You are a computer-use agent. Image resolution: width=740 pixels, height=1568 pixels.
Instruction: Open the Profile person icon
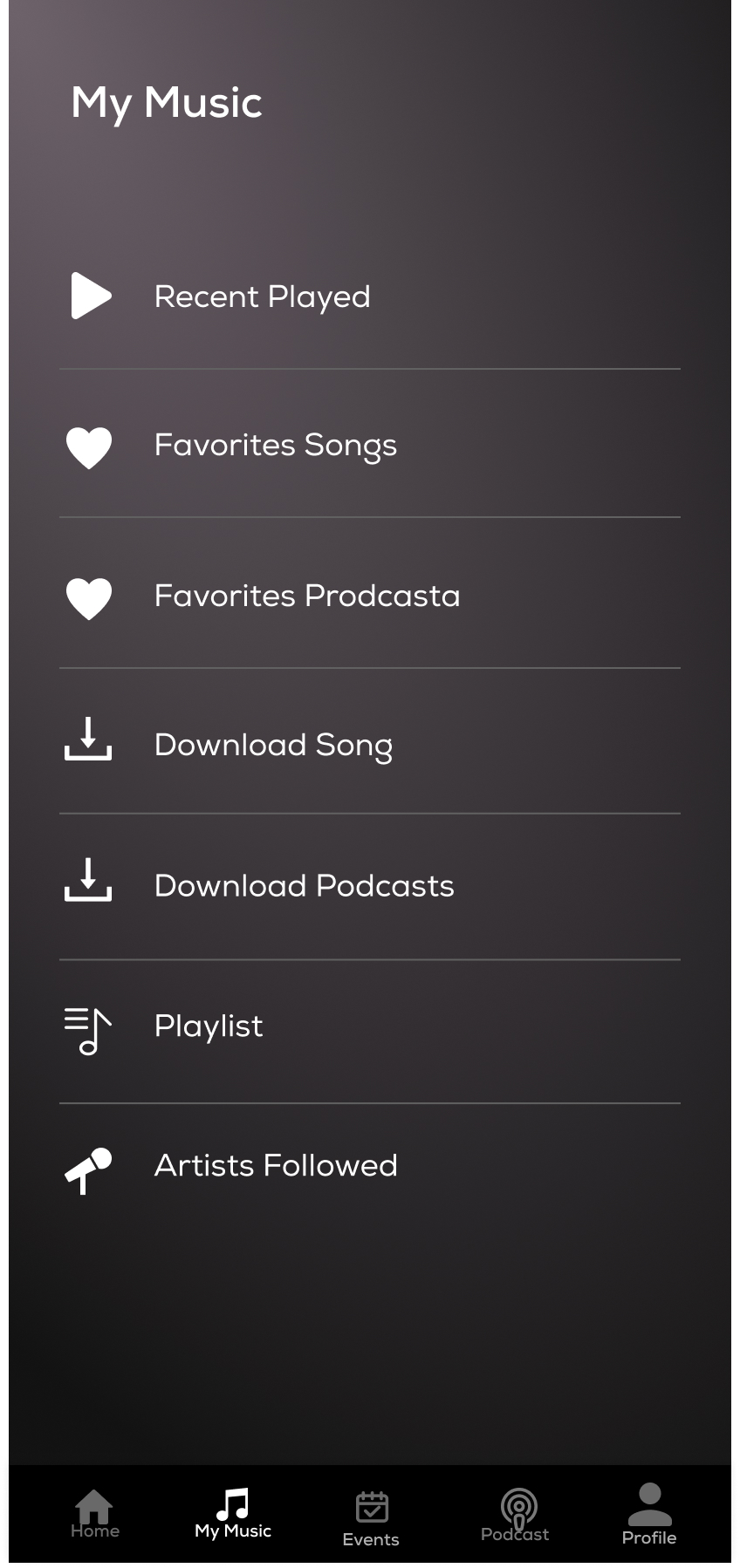click(649, 1504)
